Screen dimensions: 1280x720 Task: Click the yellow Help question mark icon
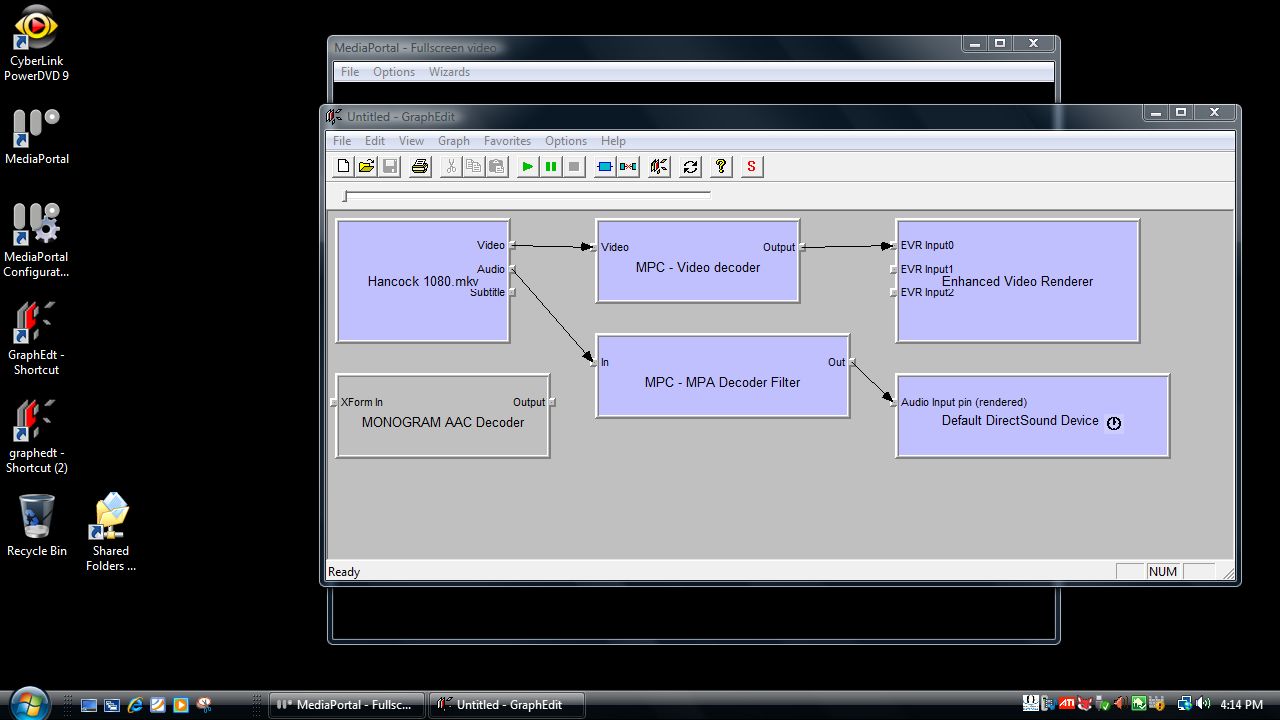(721, 167)
